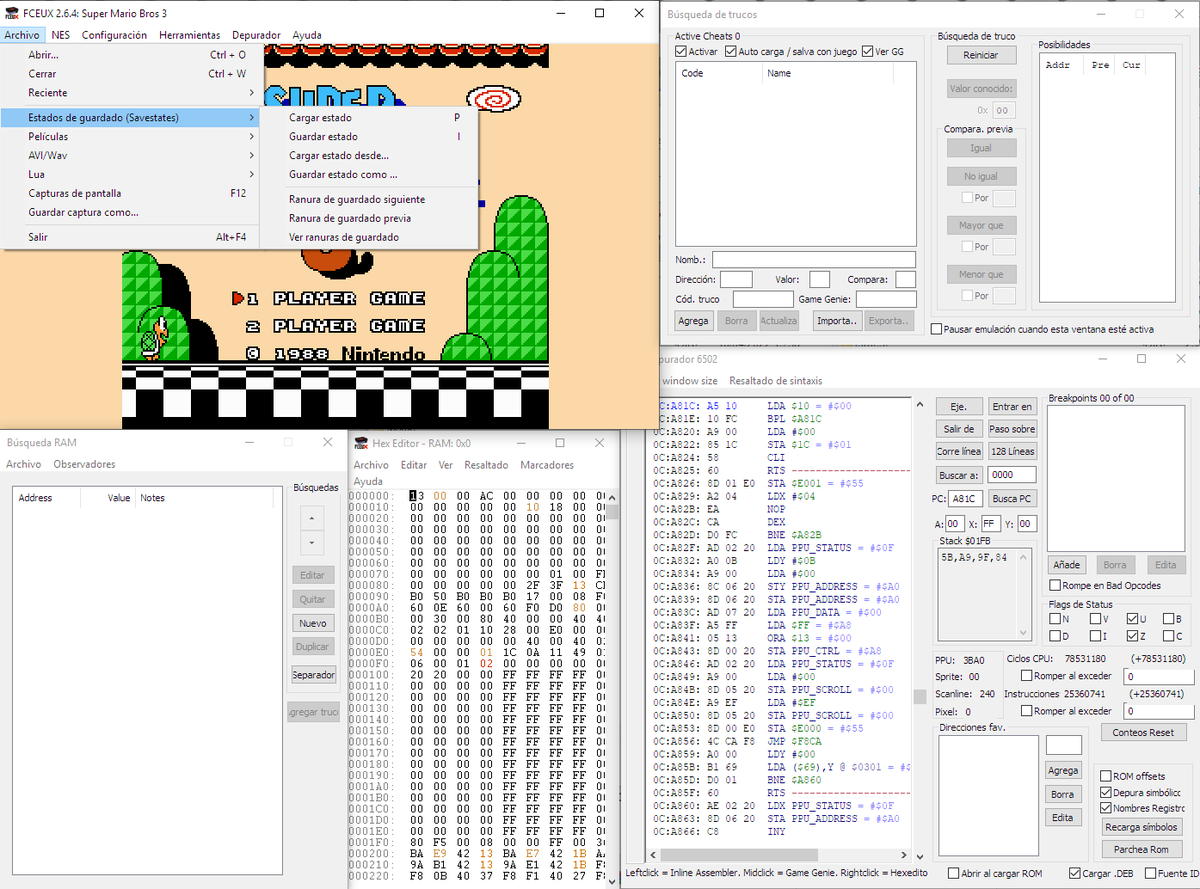
Task: Open the Depurador menu
Action: 256,35
